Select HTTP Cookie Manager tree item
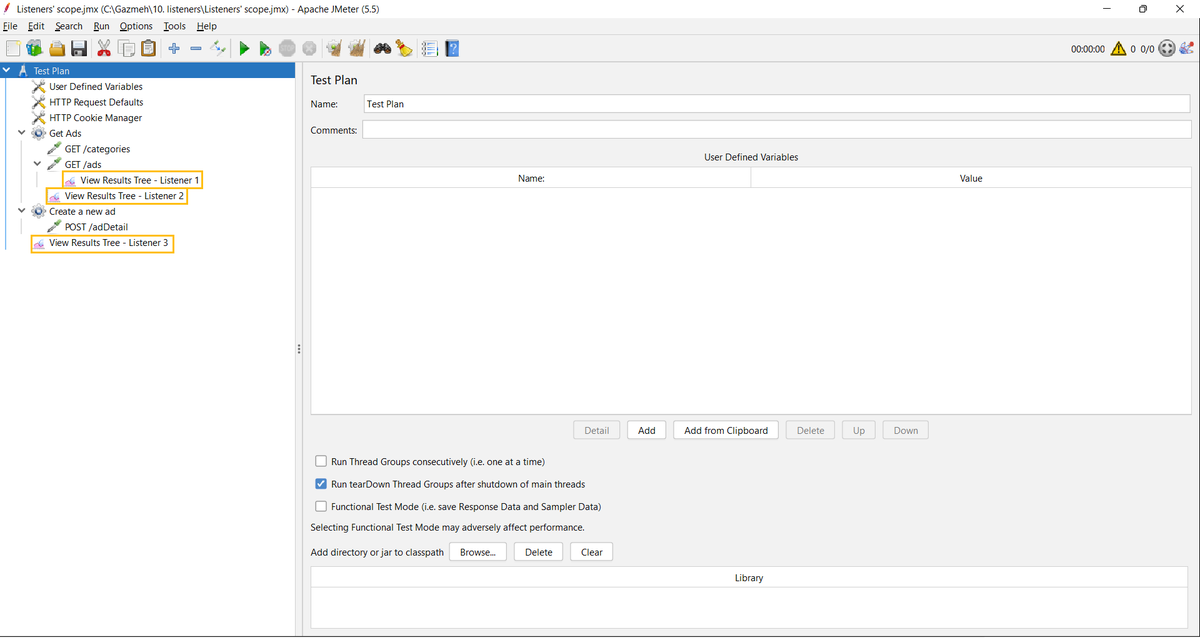The width and height of the screenshot is (1200, 638). pyautogui.click(x=95, y=118)
